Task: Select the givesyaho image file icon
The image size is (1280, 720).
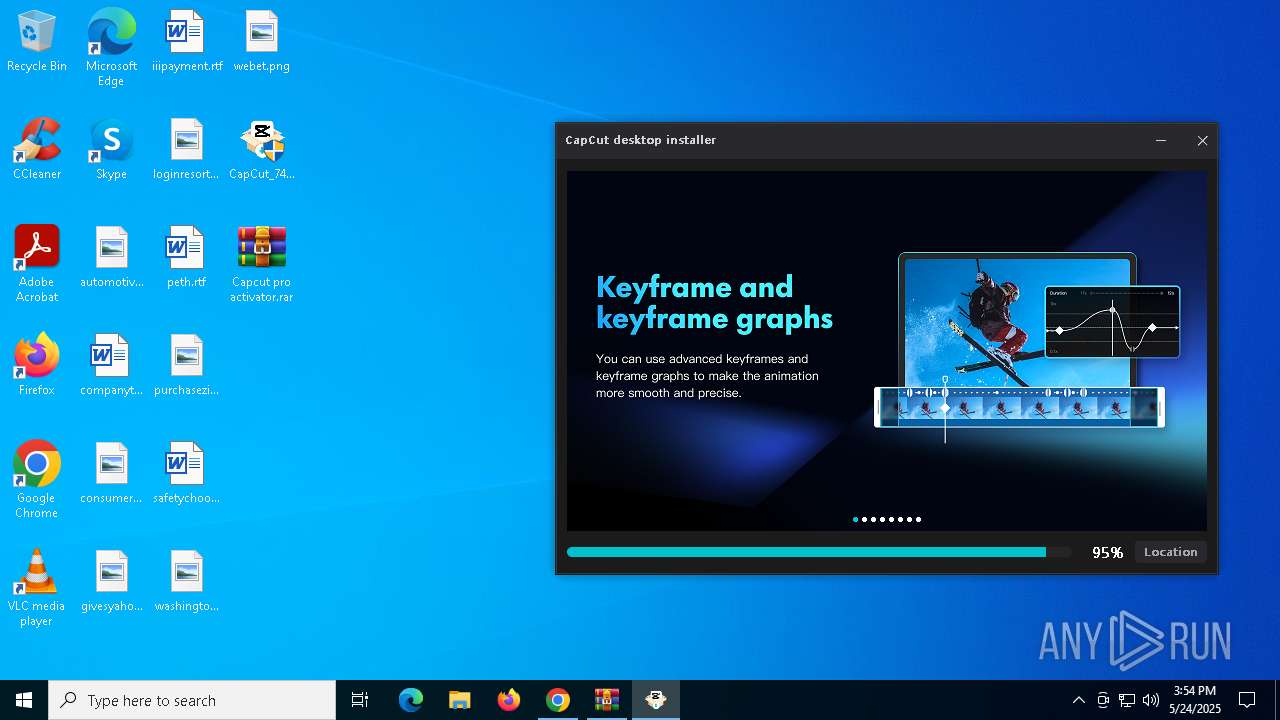Action: [x=111, y=581]
